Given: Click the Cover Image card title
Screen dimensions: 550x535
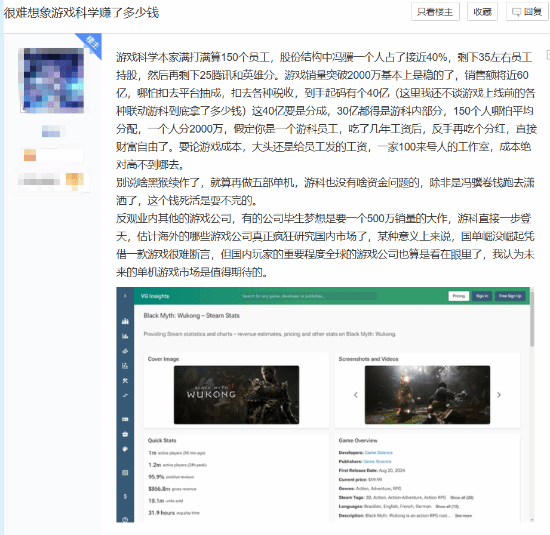Looking at the screenshot, I should pos(163,359).
